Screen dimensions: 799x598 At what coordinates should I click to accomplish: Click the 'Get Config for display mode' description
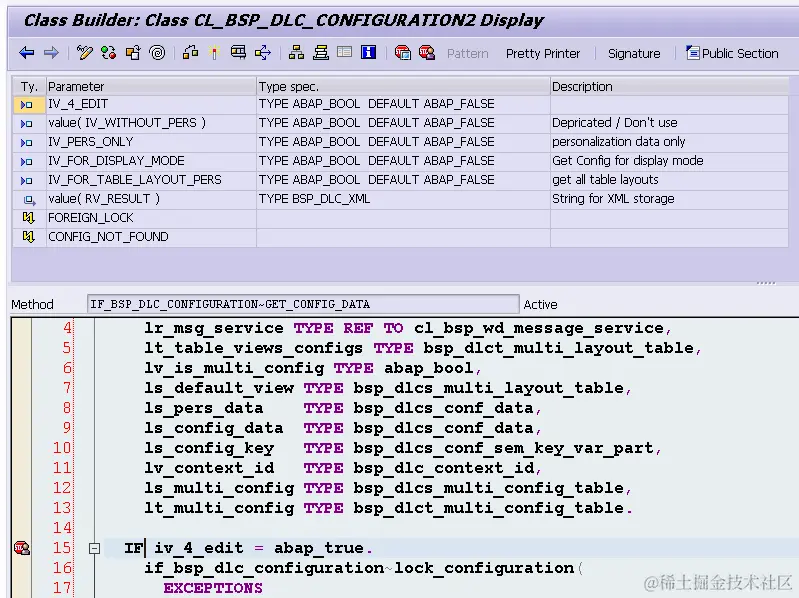pyautogui.click(x=627, y=161)
